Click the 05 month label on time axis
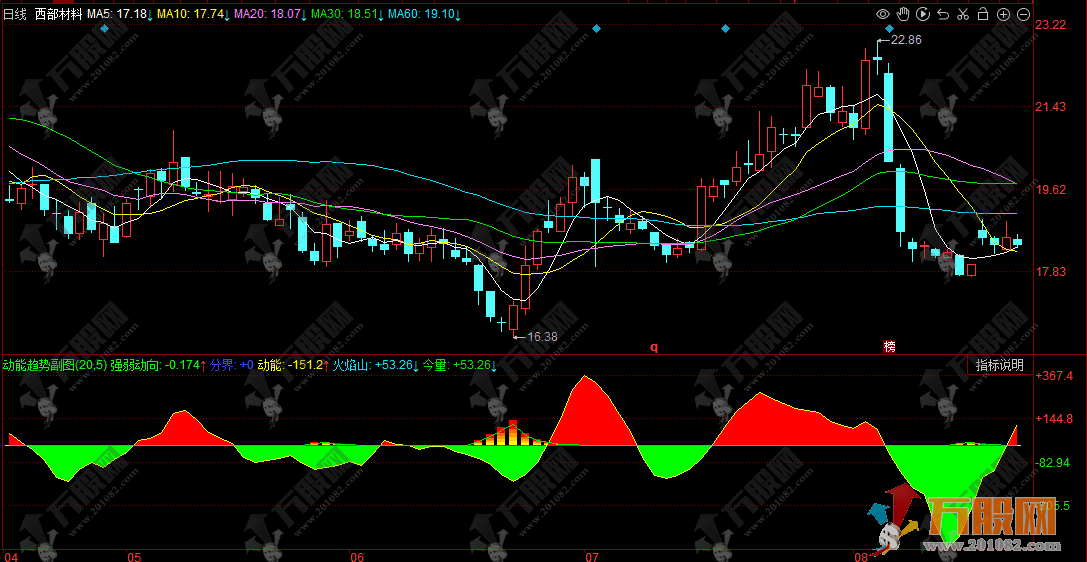 coord(134,556)
